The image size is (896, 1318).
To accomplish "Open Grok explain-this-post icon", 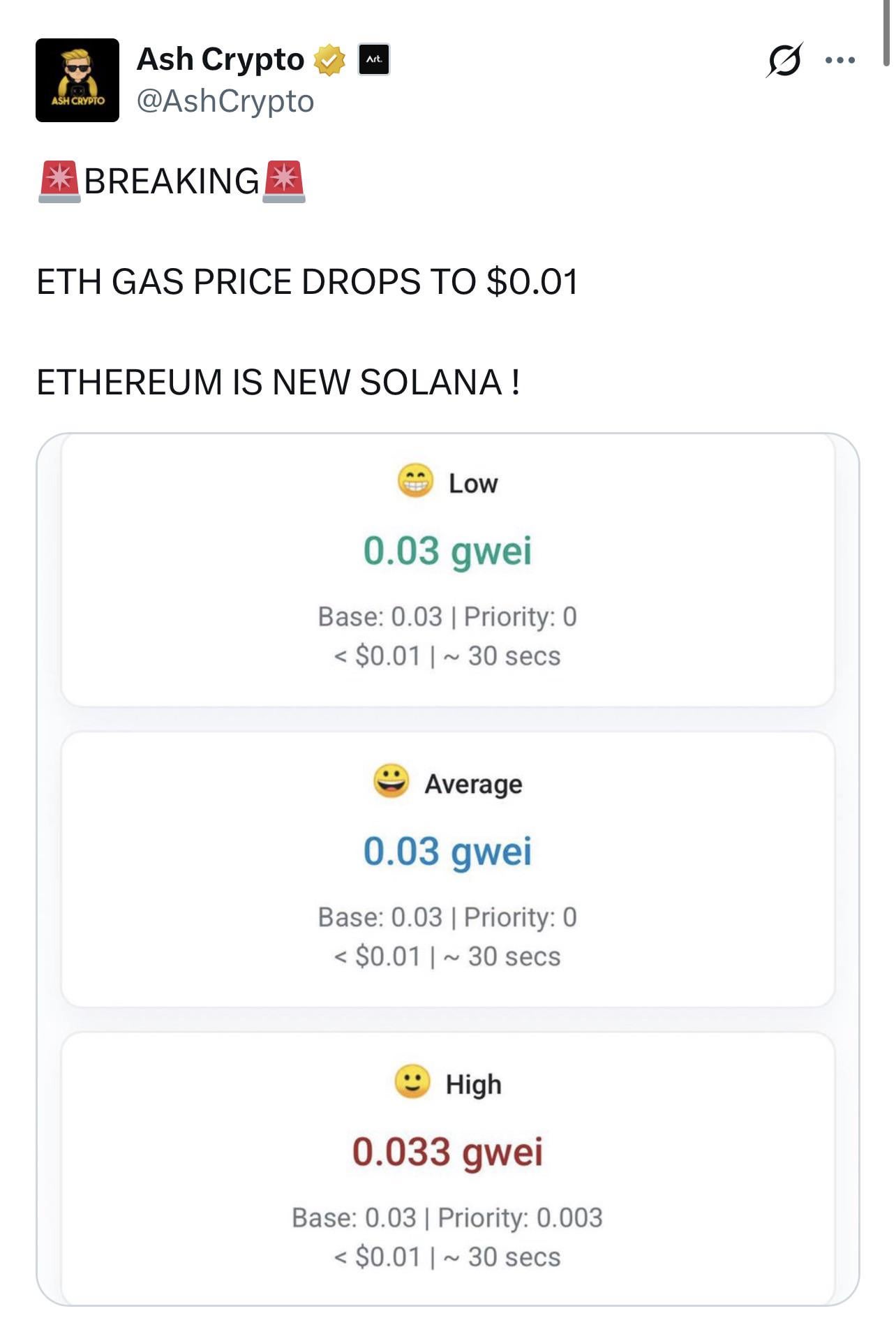I will [x=784, y=60].
